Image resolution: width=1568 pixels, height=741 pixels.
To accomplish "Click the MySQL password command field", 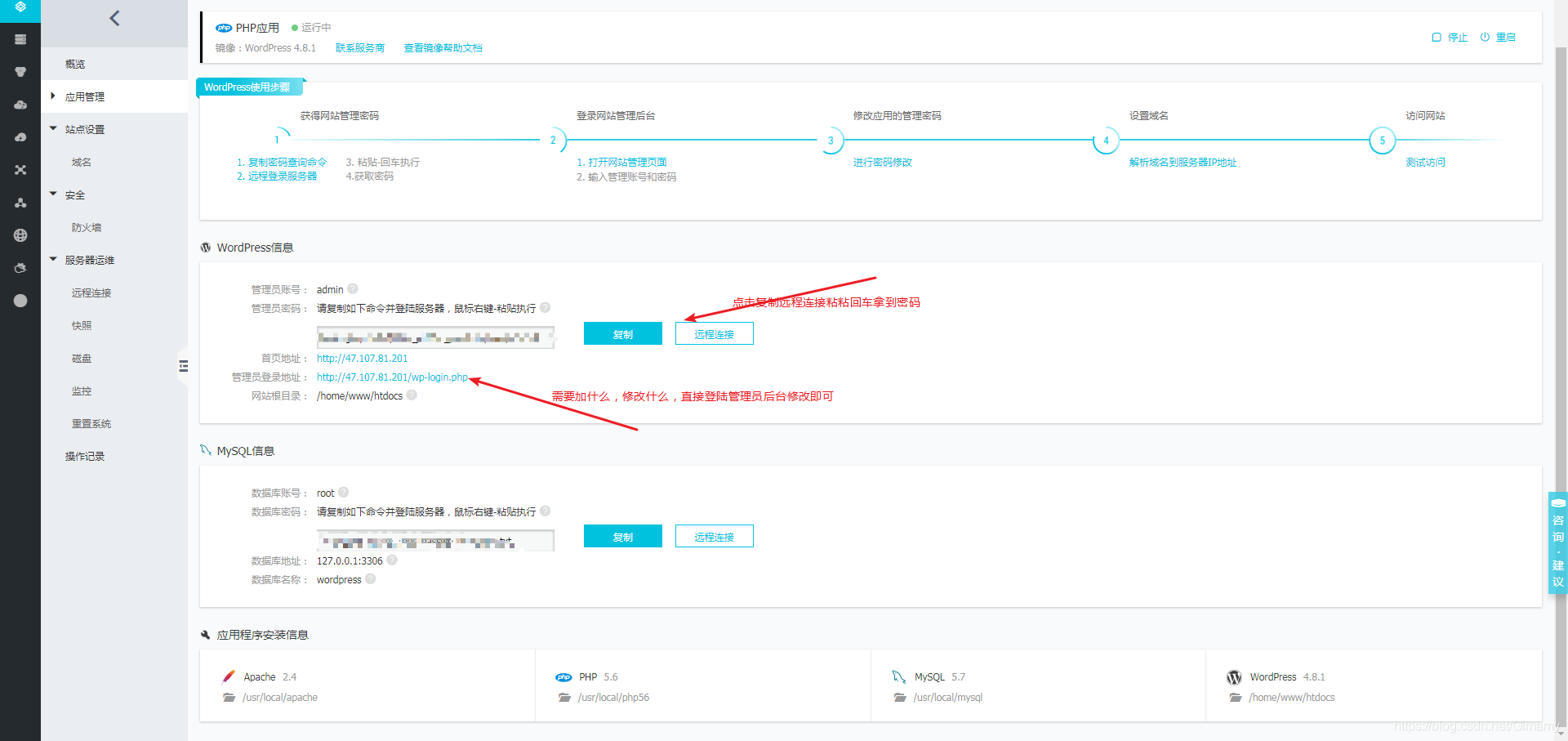I will (x=435, y=540).
